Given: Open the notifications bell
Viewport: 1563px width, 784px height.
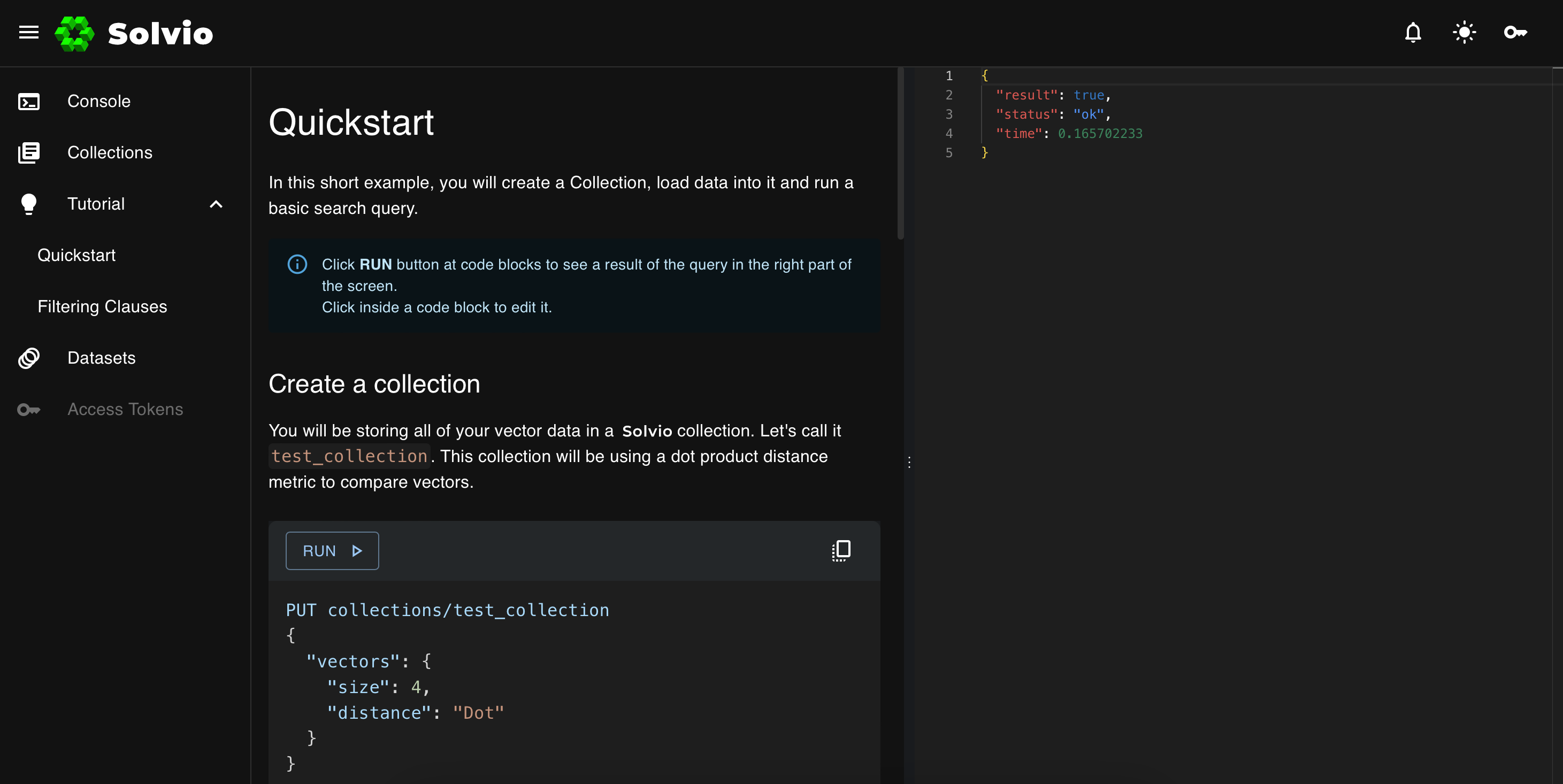Looking at the screenshot, I should 1413,32.
